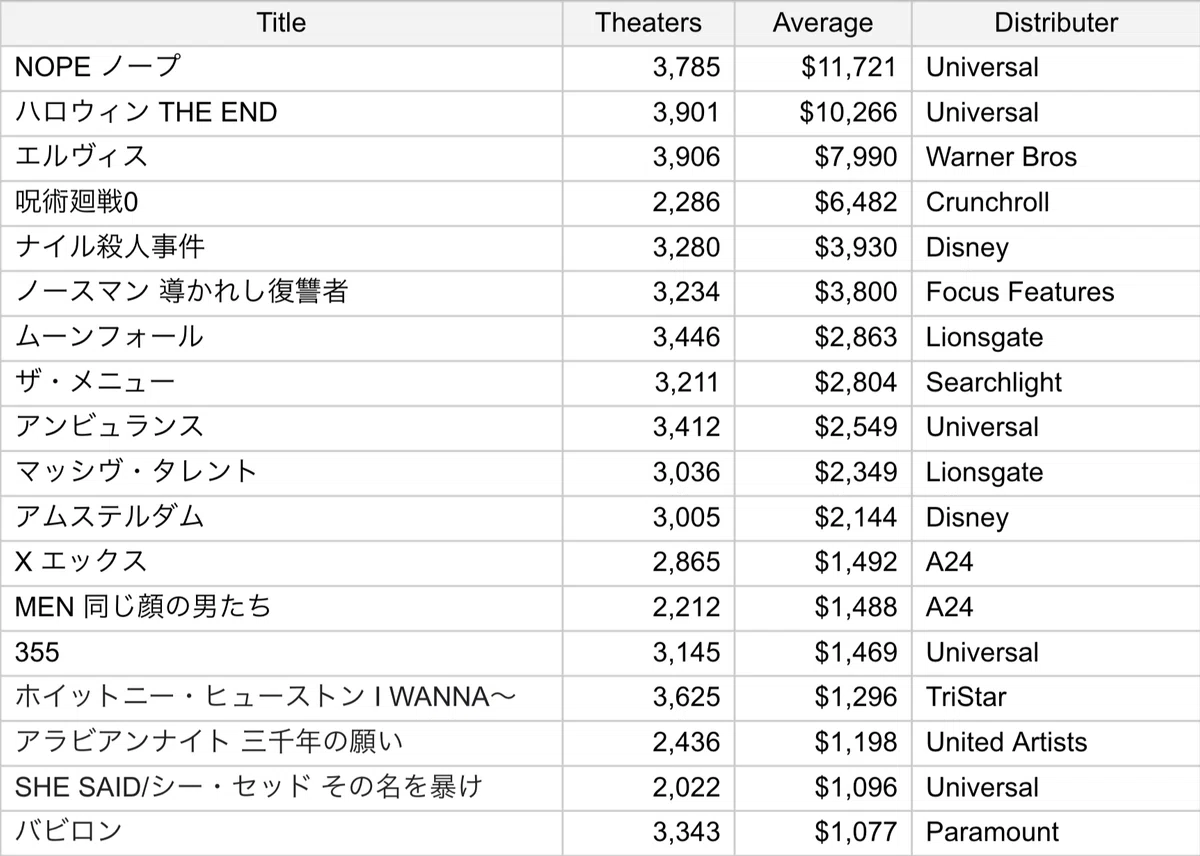Click the United Artists cell
The image size is (1200, 856).
click(x=1056, y=743)
